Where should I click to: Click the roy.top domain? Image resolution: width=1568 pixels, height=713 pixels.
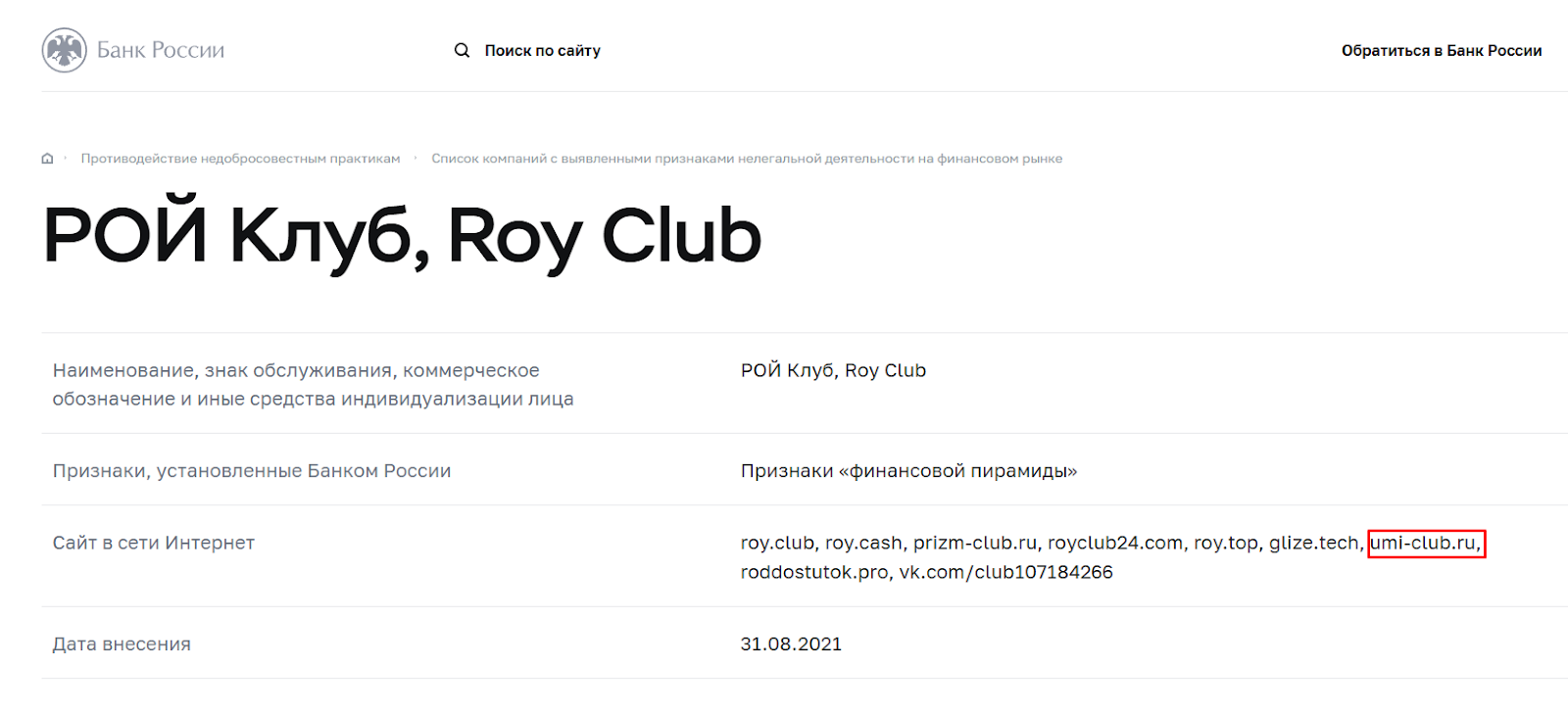point(1225,543)
